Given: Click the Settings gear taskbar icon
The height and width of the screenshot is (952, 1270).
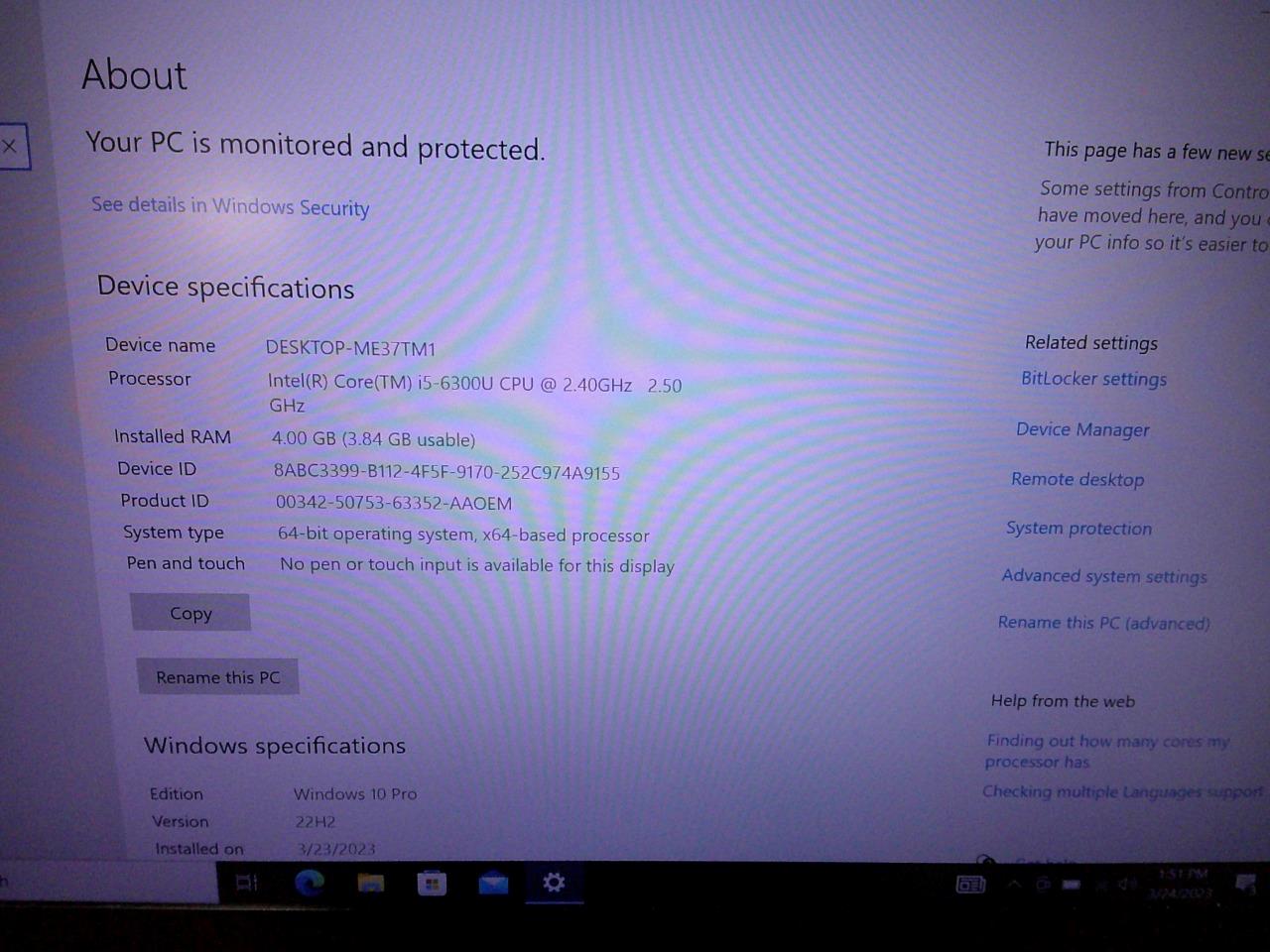Looking at the screenshot, I should click(555, 882).
